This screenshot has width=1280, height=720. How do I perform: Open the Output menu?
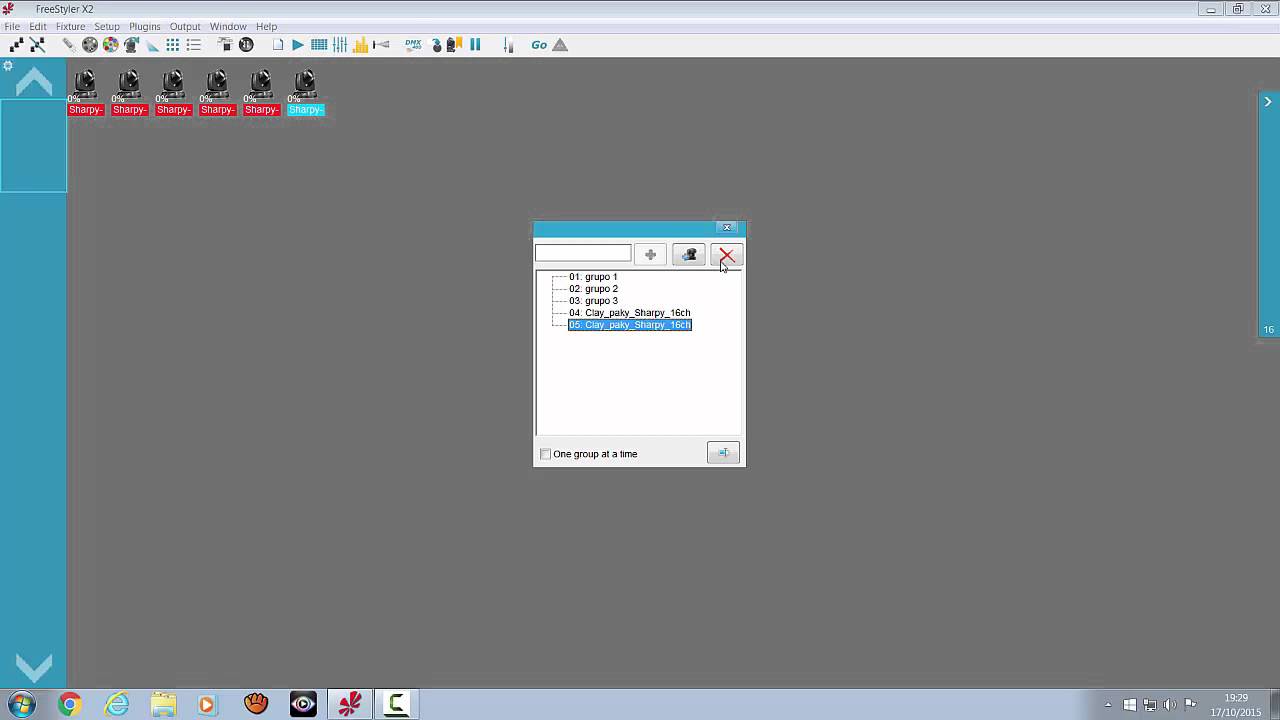(x=185, y=27)
